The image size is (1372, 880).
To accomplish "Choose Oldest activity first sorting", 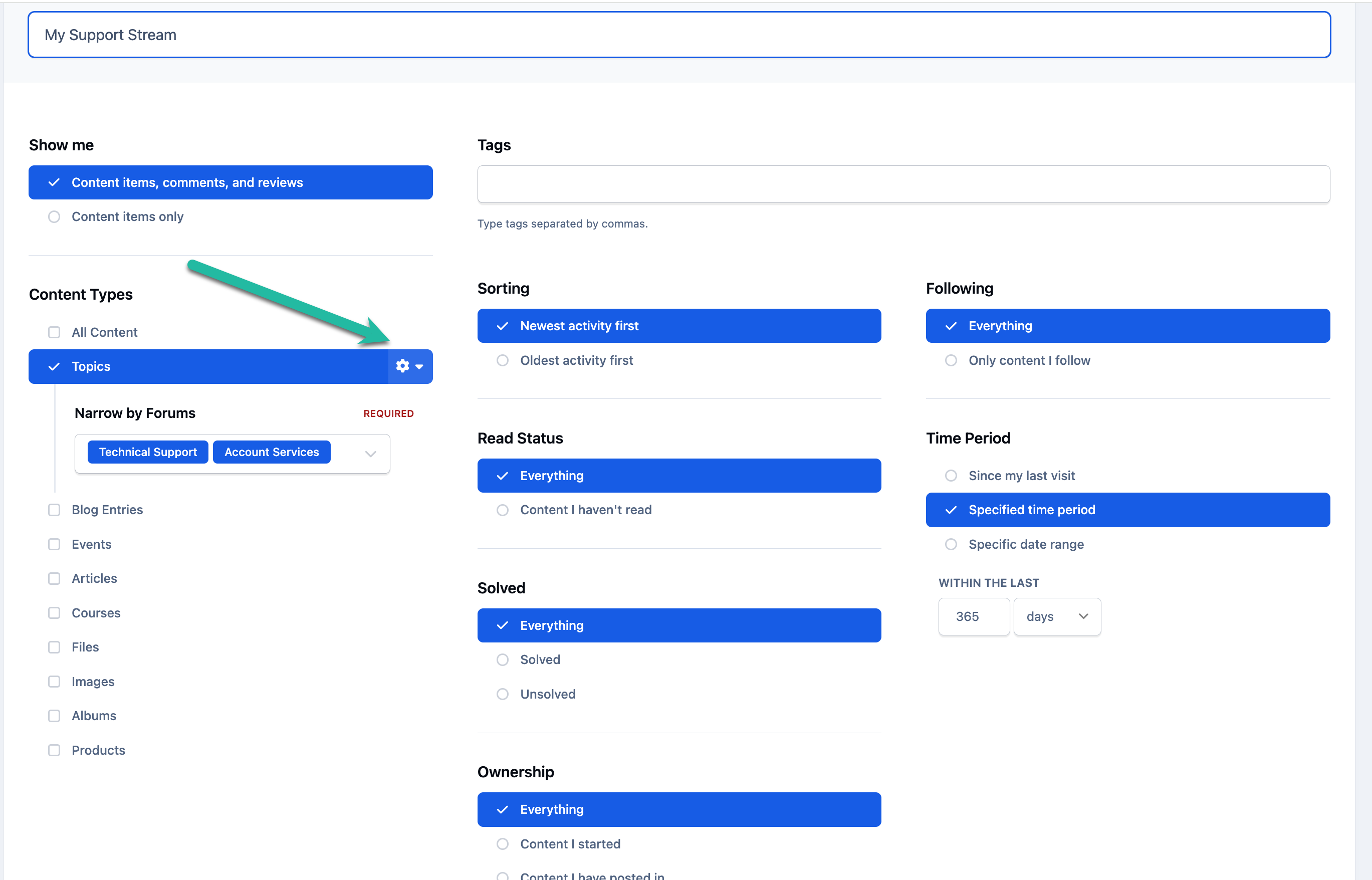I will [x=502, y=361].
